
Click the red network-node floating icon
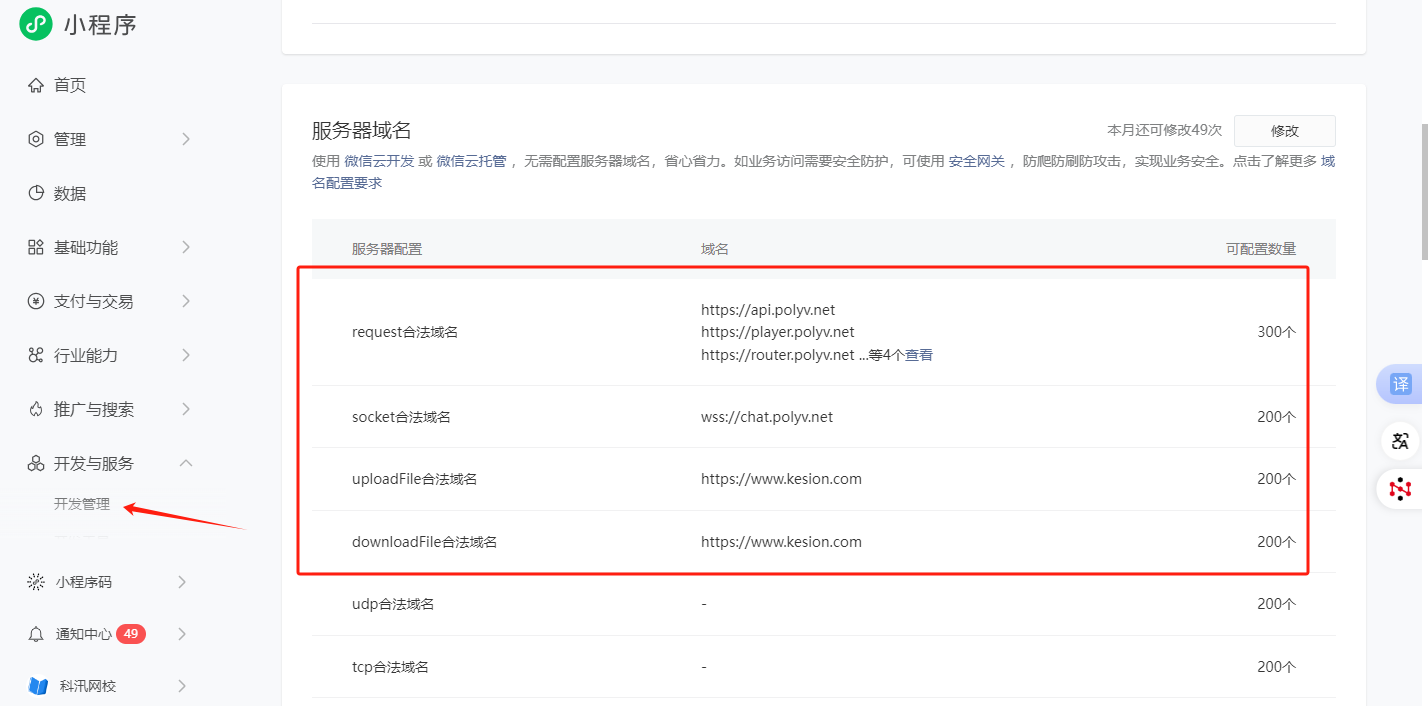point(1400,488)
